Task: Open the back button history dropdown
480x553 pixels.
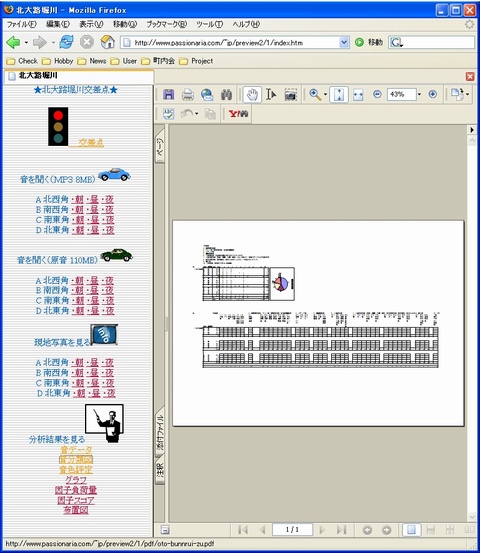Action: (x=26, y=43)
